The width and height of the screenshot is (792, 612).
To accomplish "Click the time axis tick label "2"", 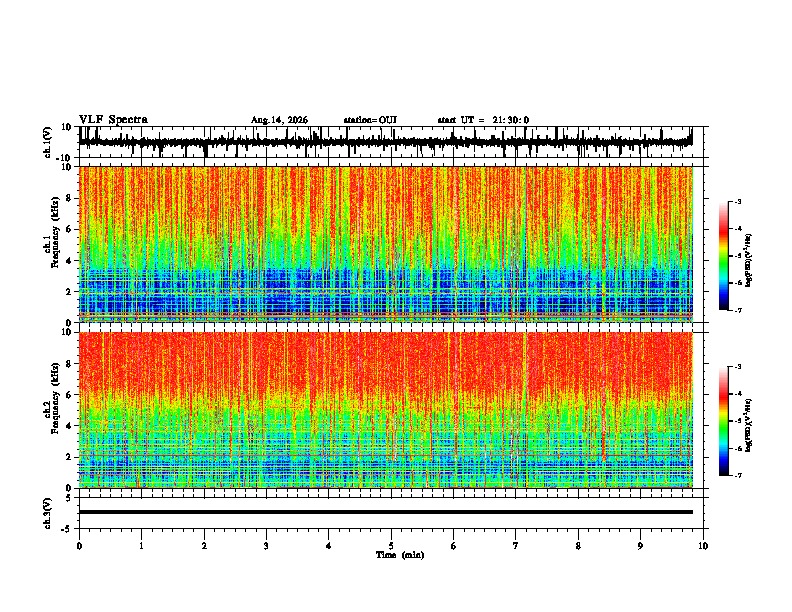I will [204, 546].
